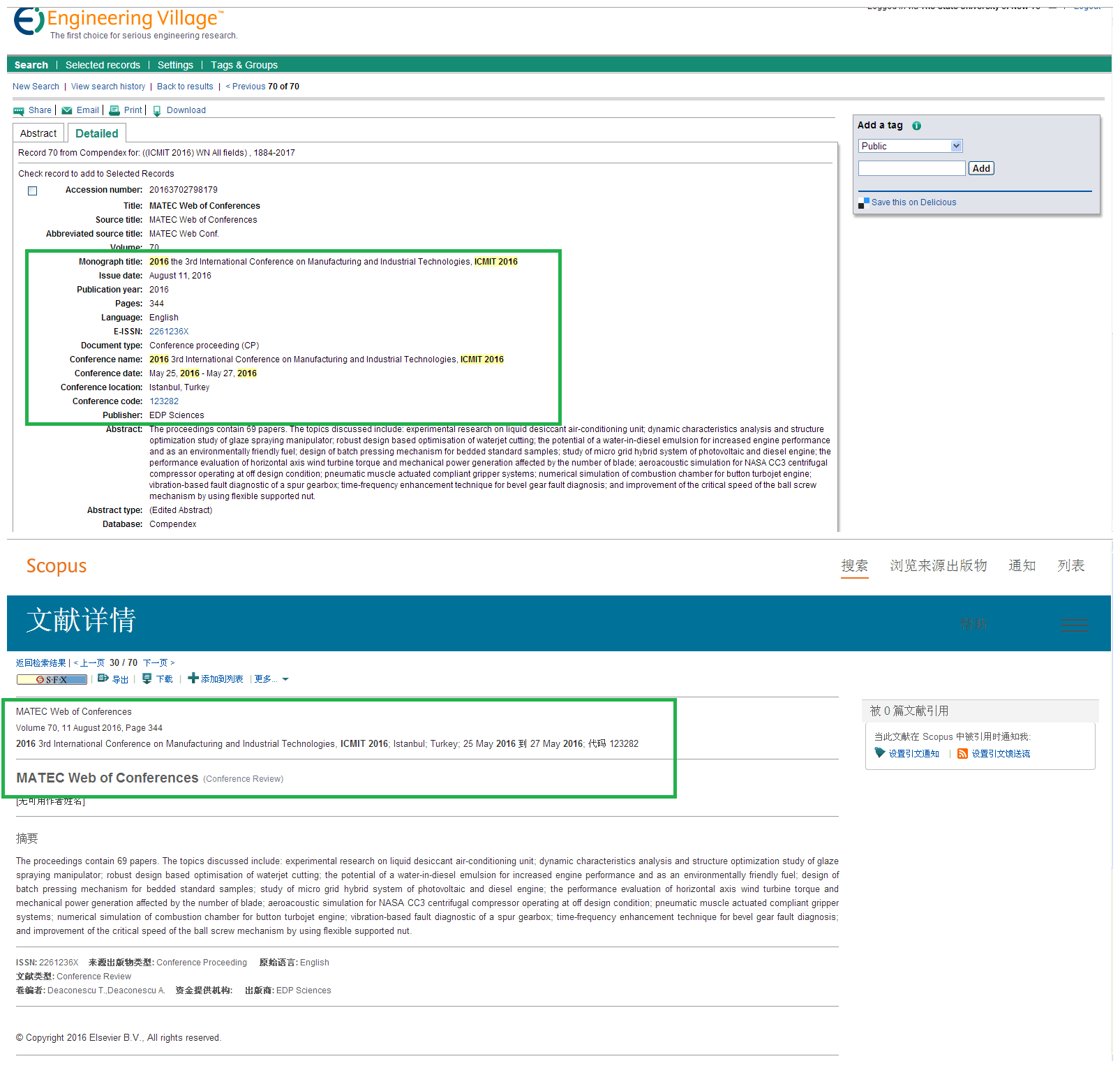
Task: Click in the tag name input field
Action: coord(912,168)
